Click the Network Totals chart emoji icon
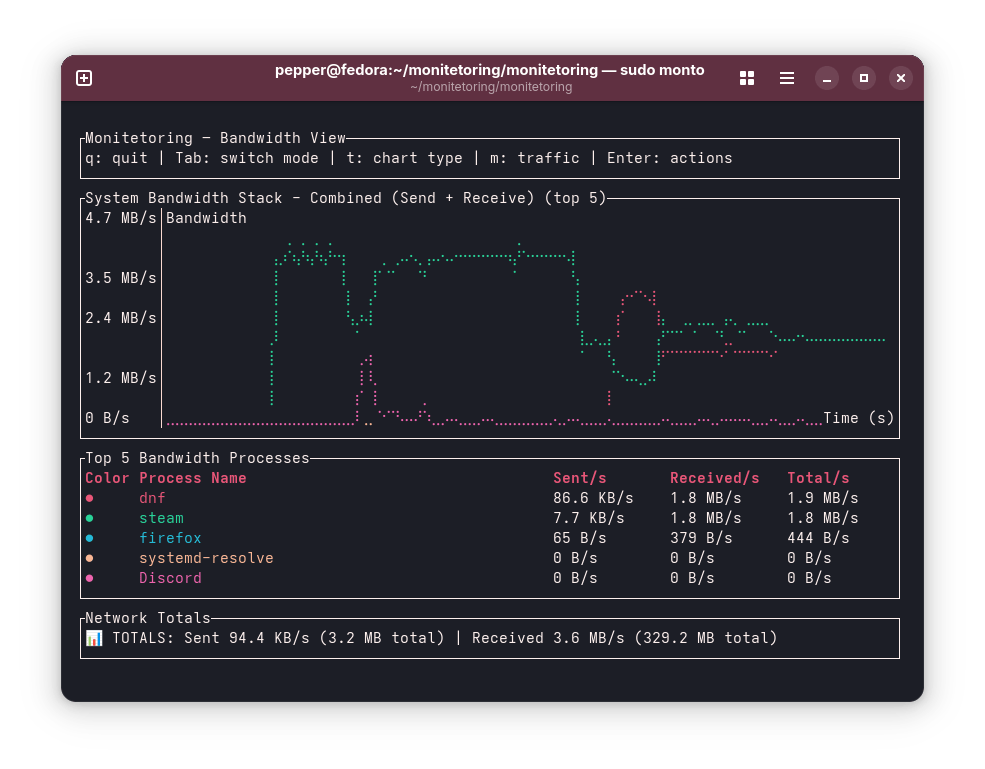Screen dimensions: 985x769 tap(94, 638)
